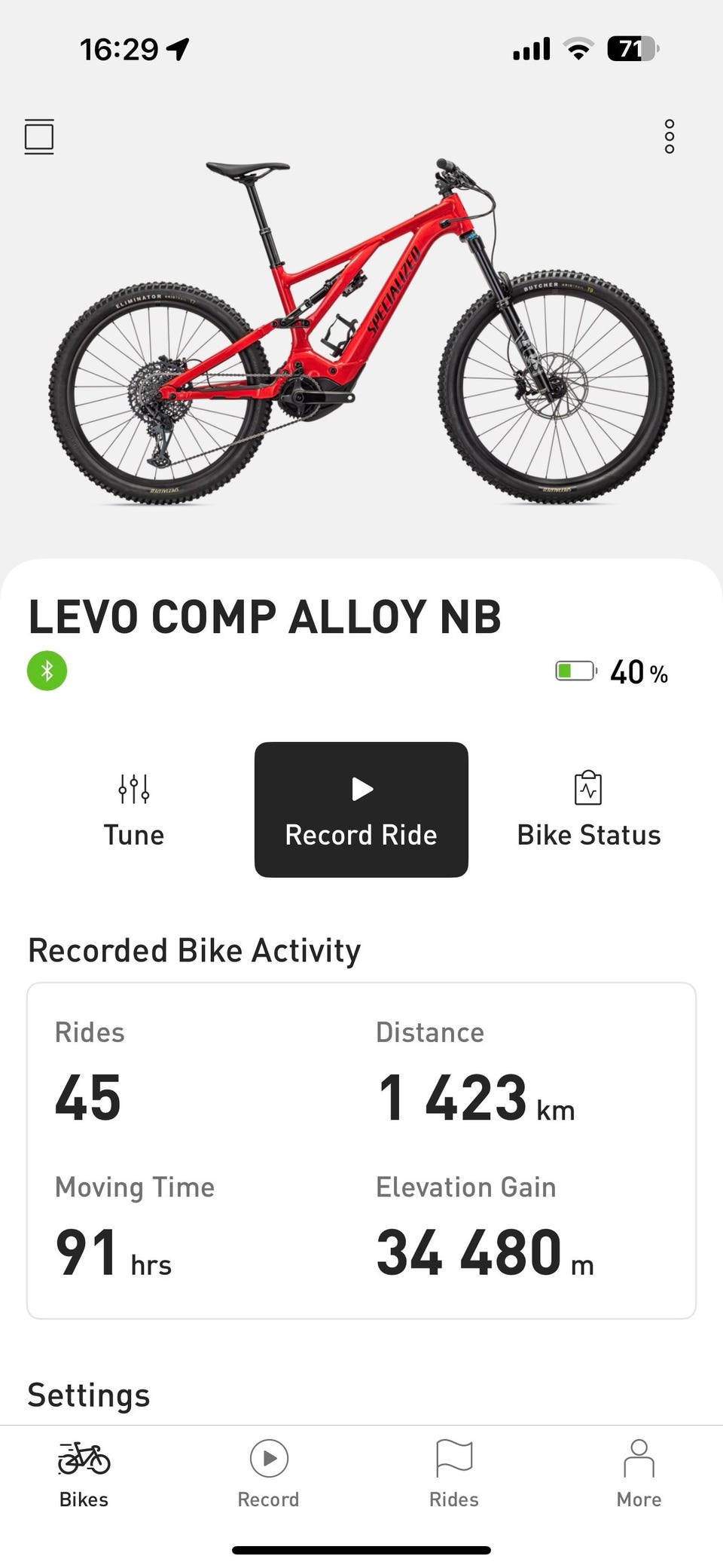723x1568 pixels.
Task: Tap the Rides count of 45
Action: 88,1097
